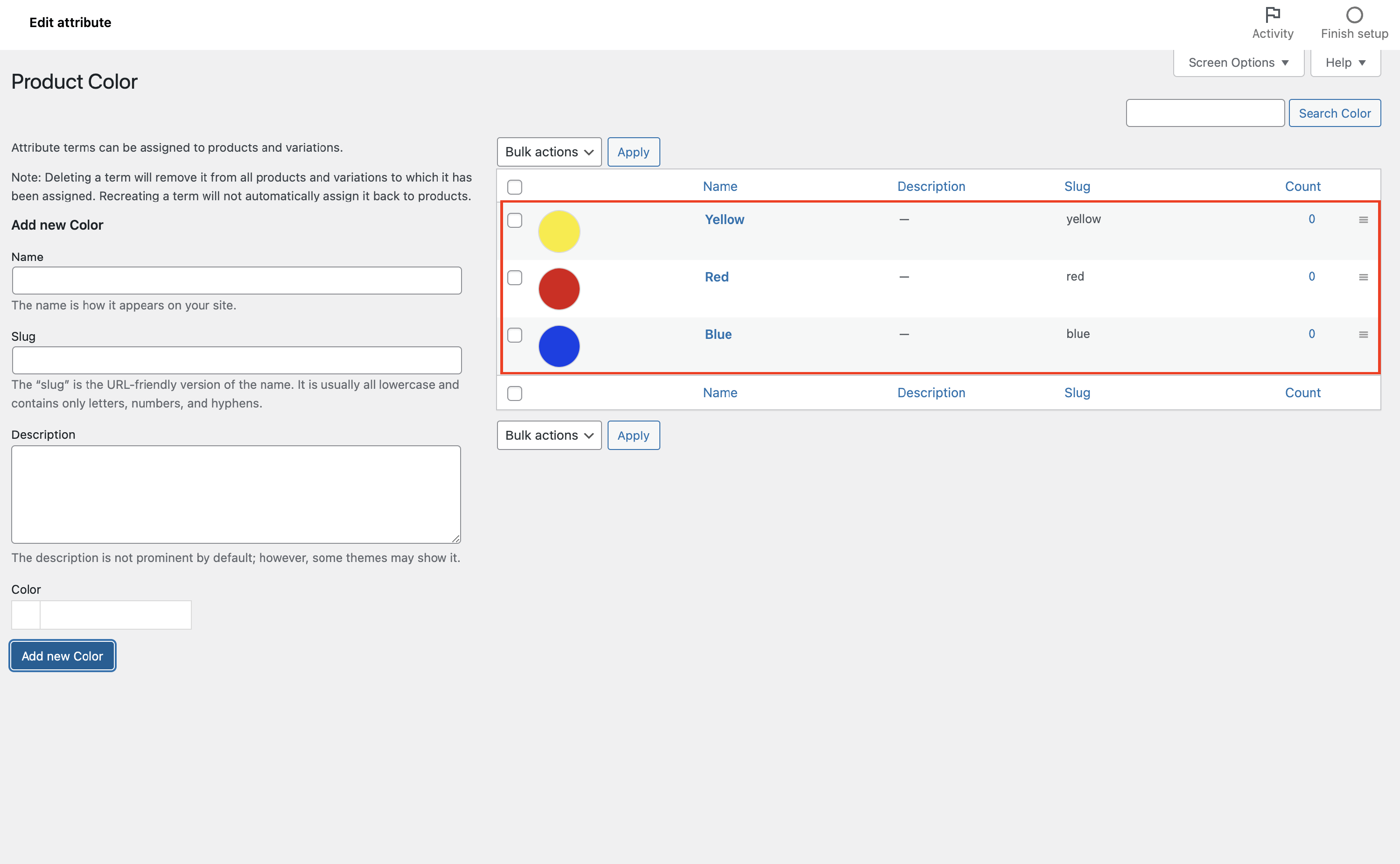
Task: Grab the drag handle on Red row
Action: [x=1364, y=277]
